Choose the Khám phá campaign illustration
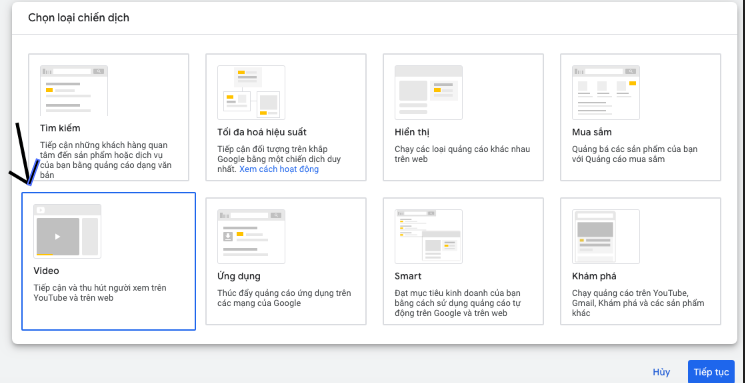The image size is (745, 383). click(606, 236)
